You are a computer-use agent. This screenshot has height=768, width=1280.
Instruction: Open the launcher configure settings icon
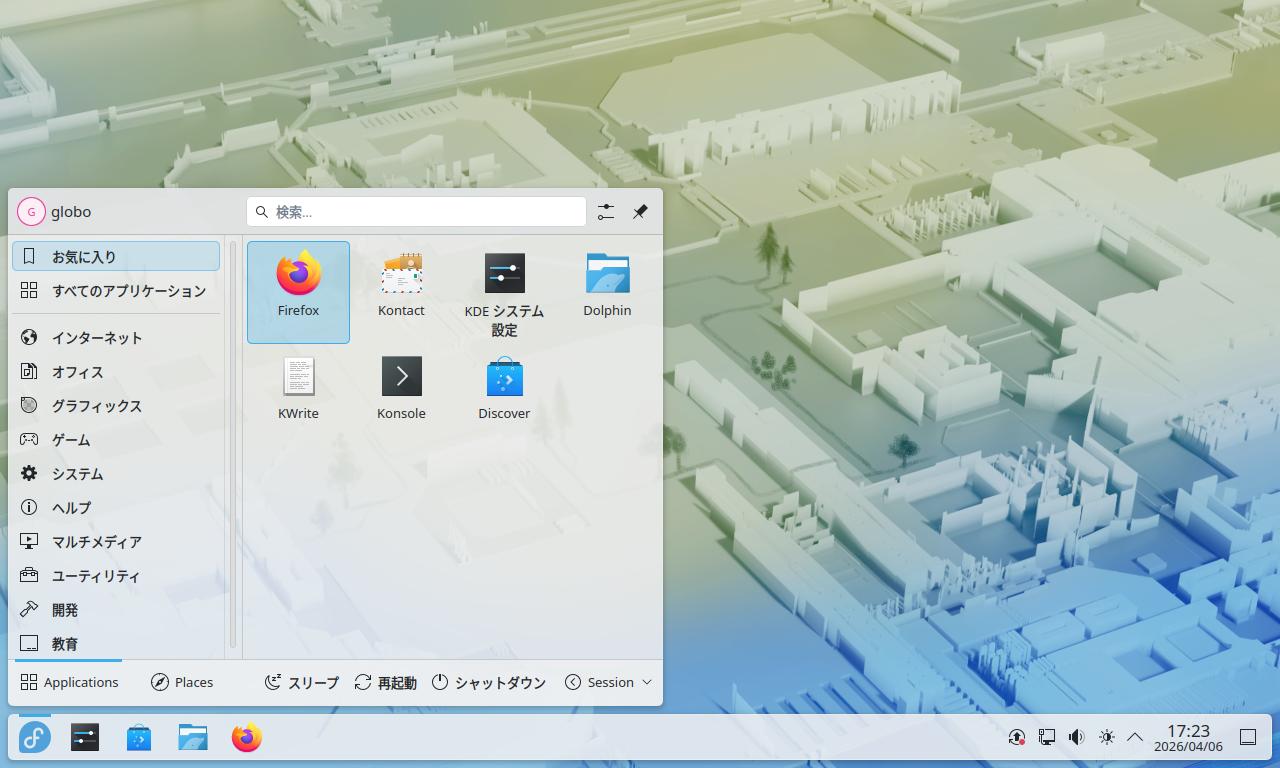point(606,212)
